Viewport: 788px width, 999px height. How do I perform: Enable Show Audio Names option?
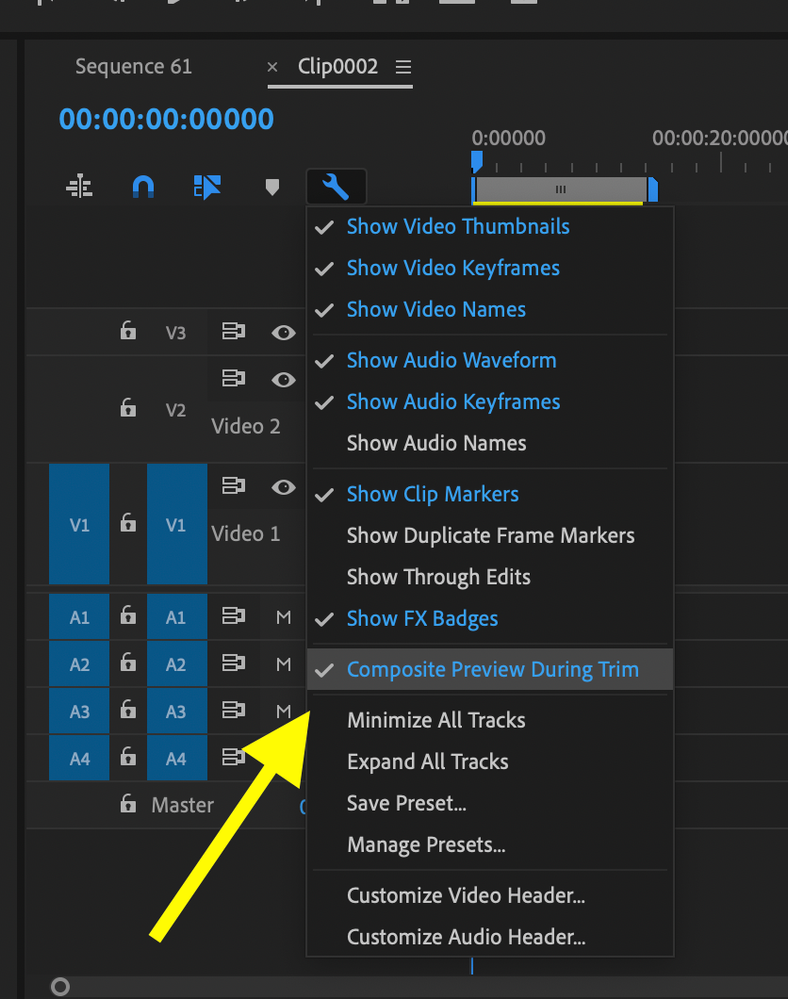click(x=436, y=443)
